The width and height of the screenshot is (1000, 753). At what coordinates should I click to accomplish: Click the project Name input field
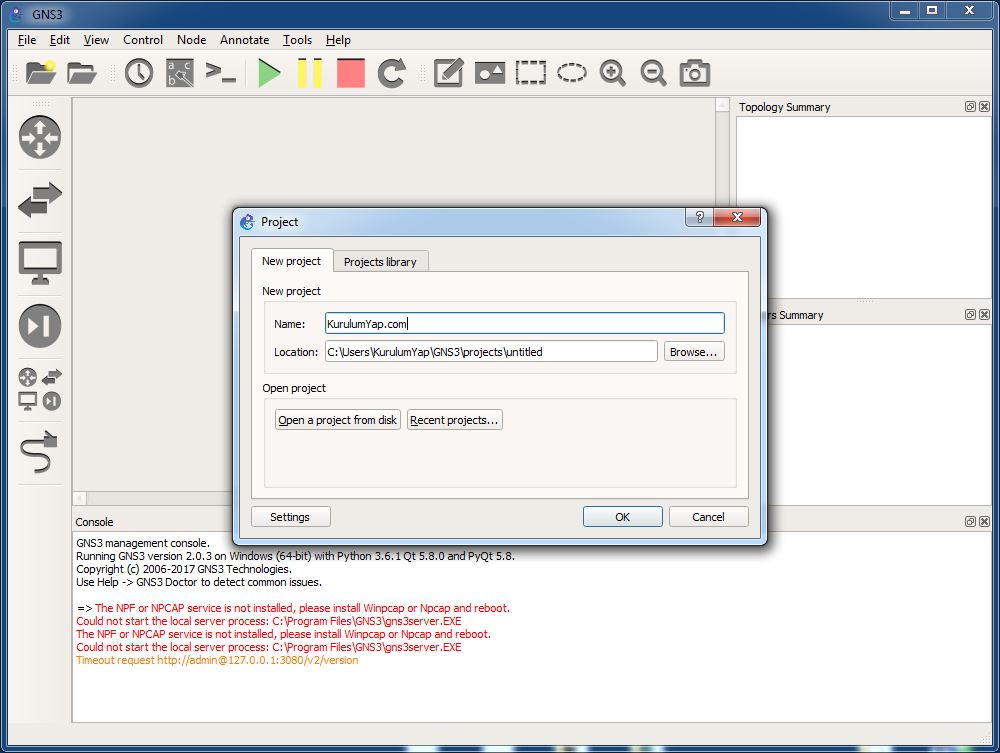pyautogui.click(x=524, y=323)
